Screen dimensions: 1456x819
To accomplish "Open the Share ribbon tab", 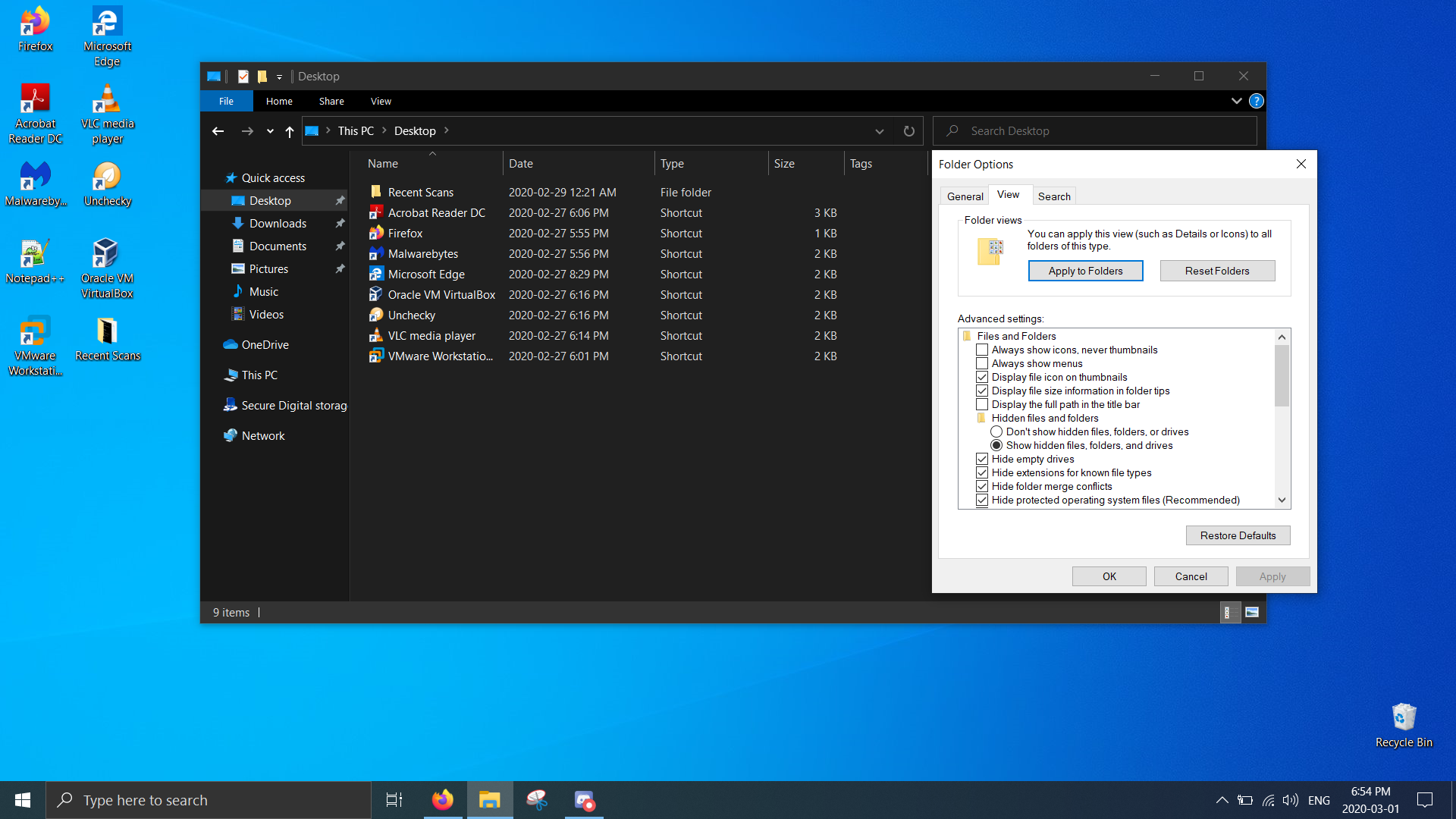I will click(331, 101).
